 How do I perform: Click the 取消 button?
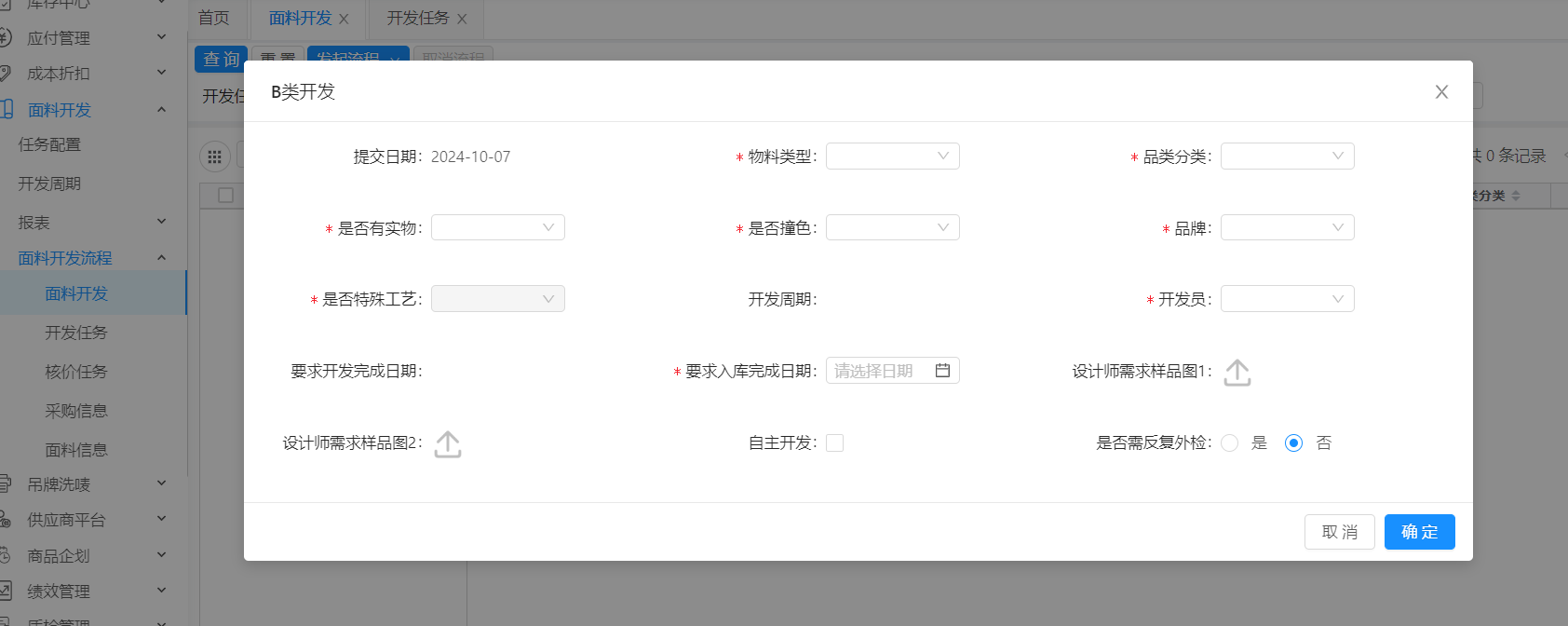pyautogui.click(x=1339, y=532)
